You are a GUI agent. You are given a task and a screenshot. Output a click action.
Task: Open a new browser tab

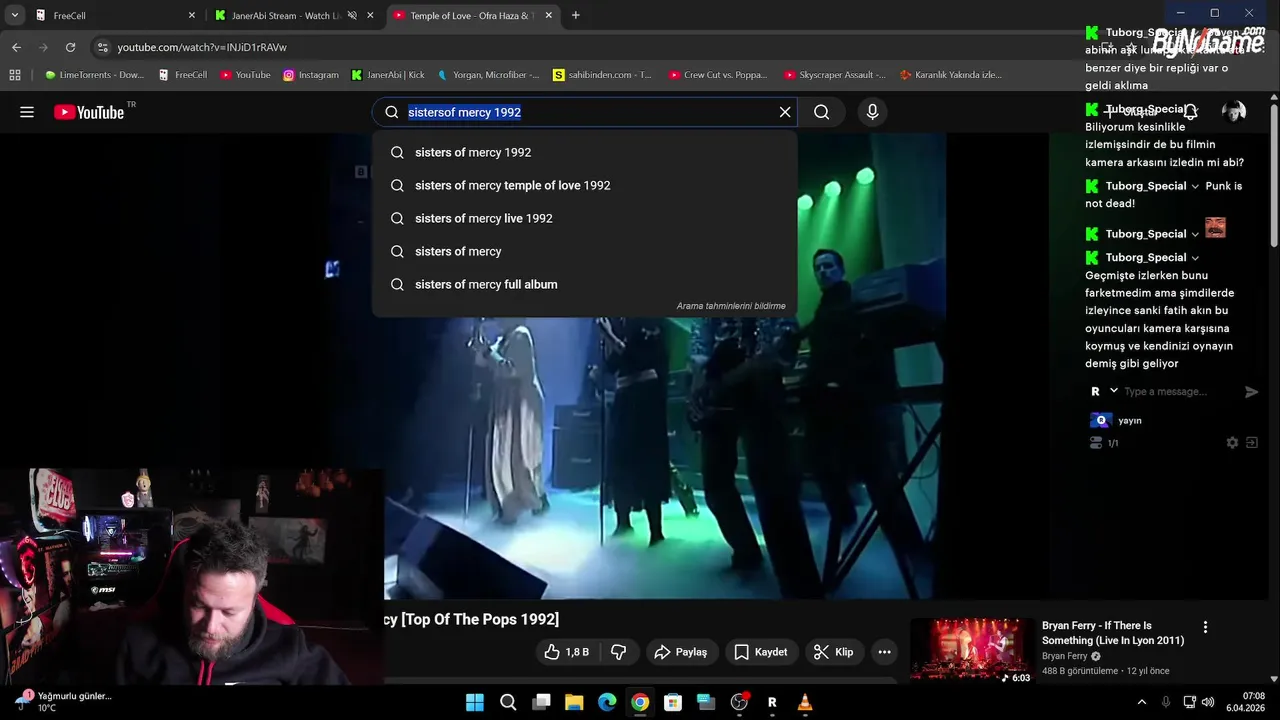[x=575, y=15]
